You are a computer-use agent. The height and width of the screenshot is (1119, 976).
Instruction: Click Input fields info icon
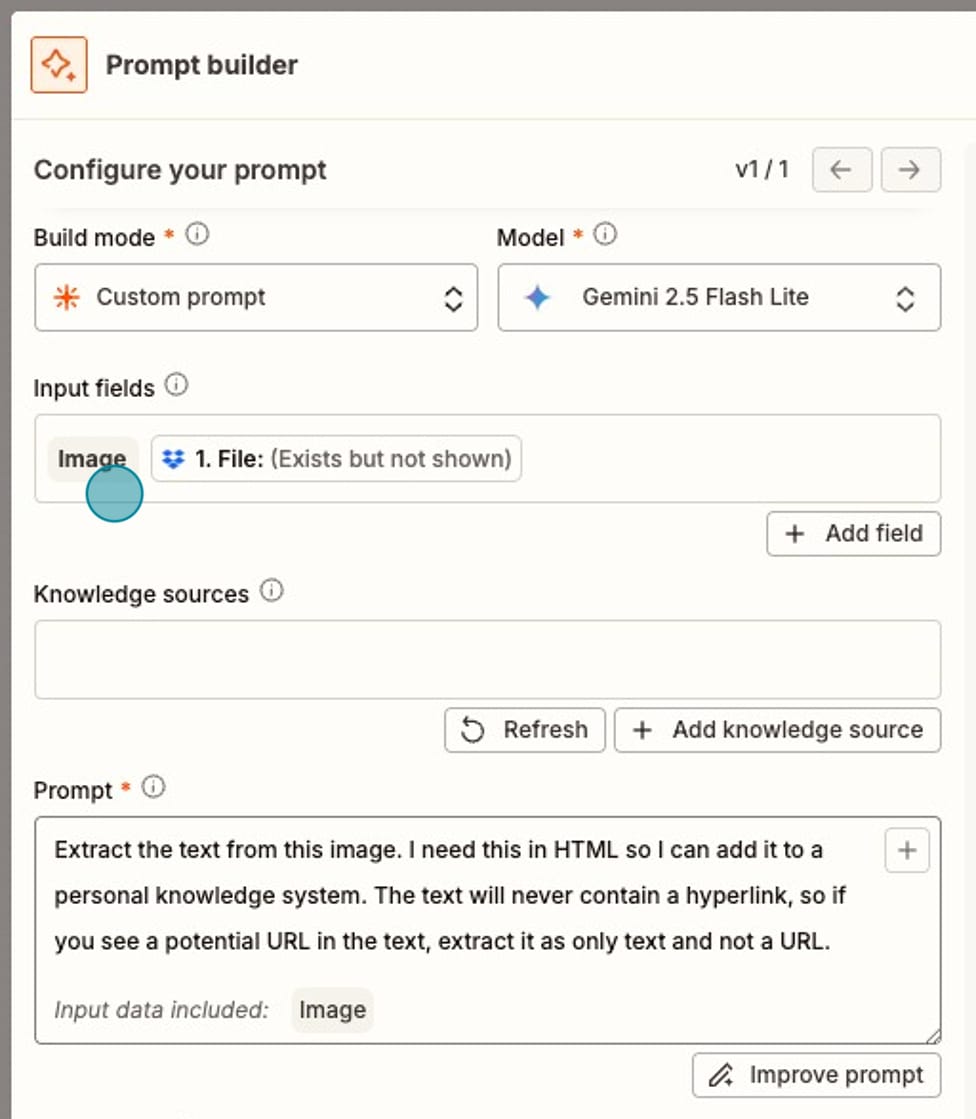click(x=176, y=385)
